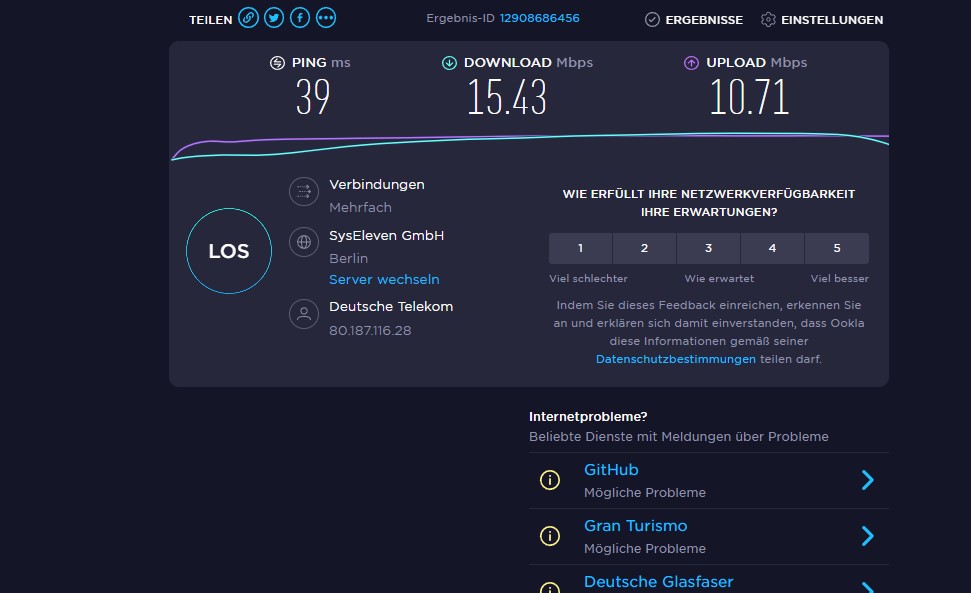Share result via link icon
971x593 pixels.
point(248,19)
